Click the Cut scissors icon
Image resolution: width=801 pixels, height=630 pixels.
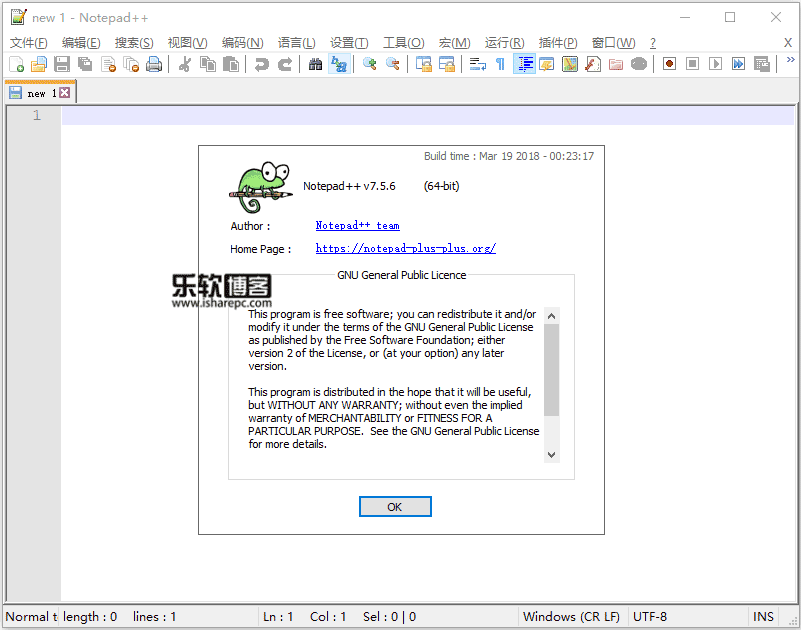(185, 64)
